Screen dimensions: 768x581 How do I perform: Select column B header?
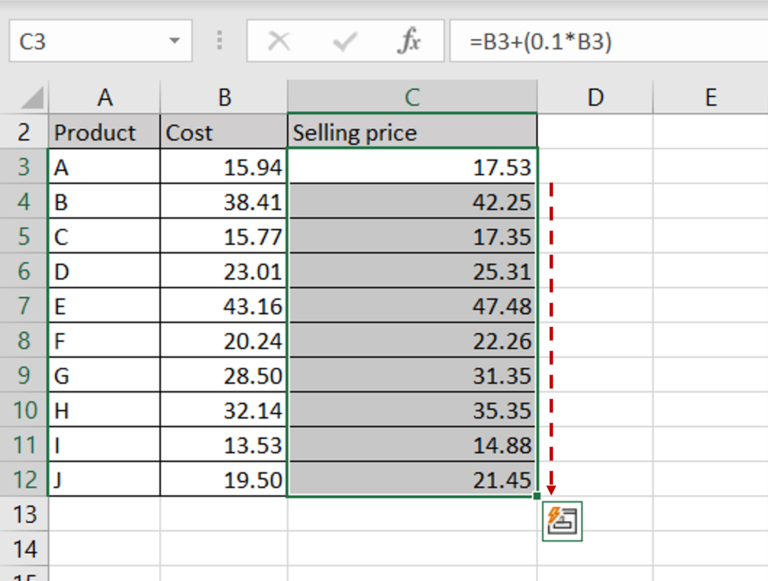click(224, 97)
